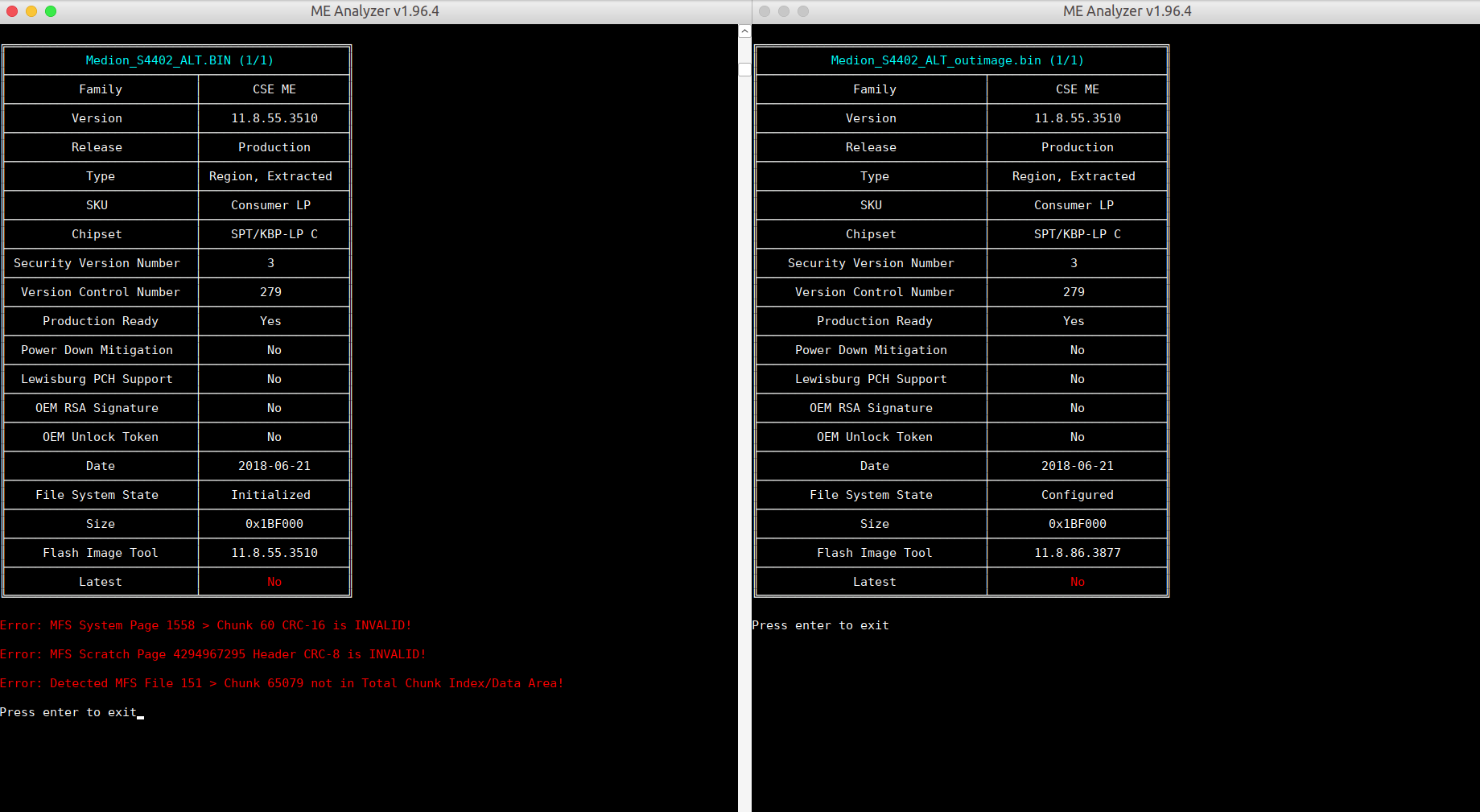Click 'File System State' label in outimage.bin table

click(872, 495)
